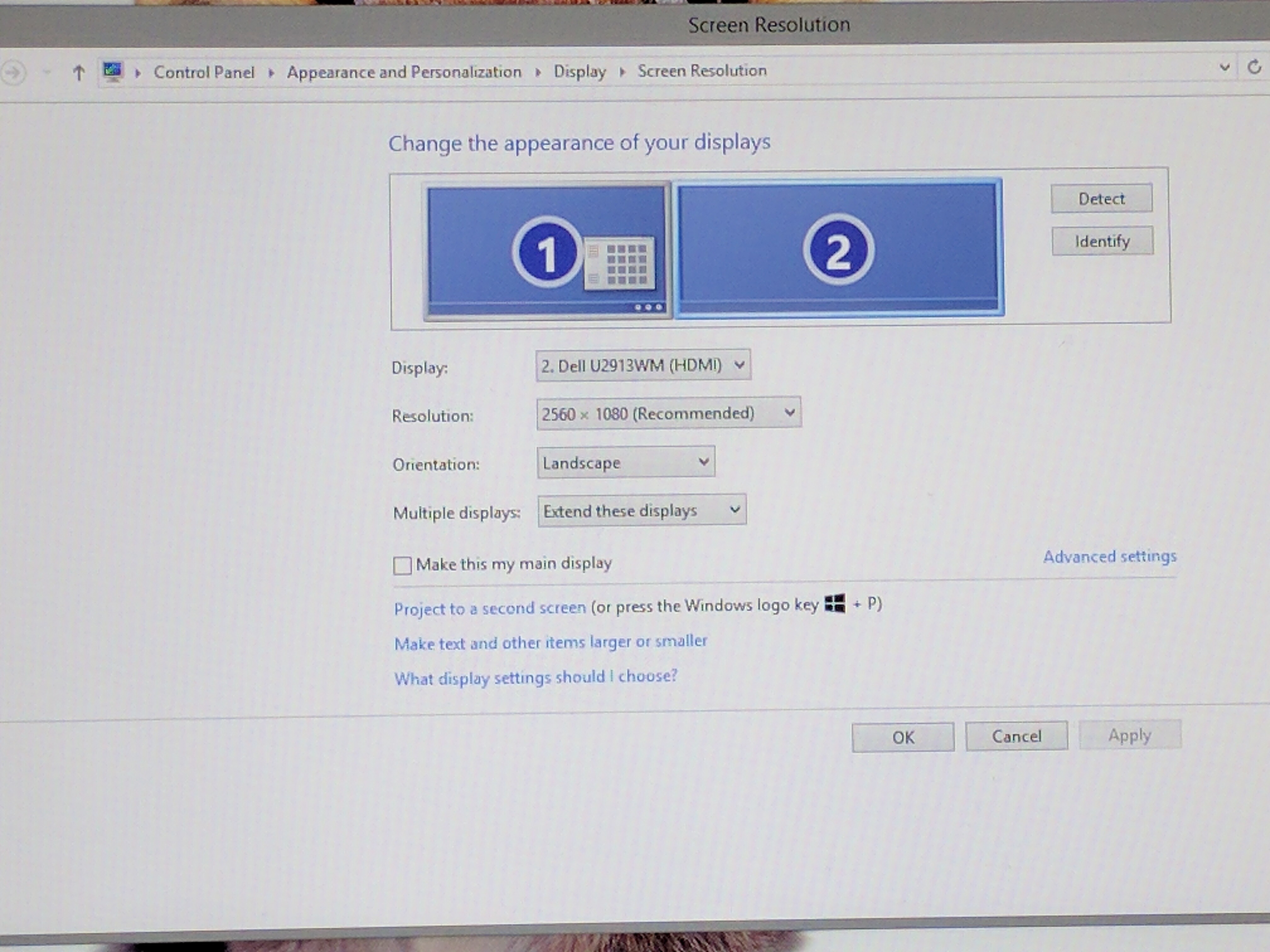Click the Control Panel monitor icon in address bar
Screen dimensions: 1270x952
pyautogui.click(x=112, y=72)
